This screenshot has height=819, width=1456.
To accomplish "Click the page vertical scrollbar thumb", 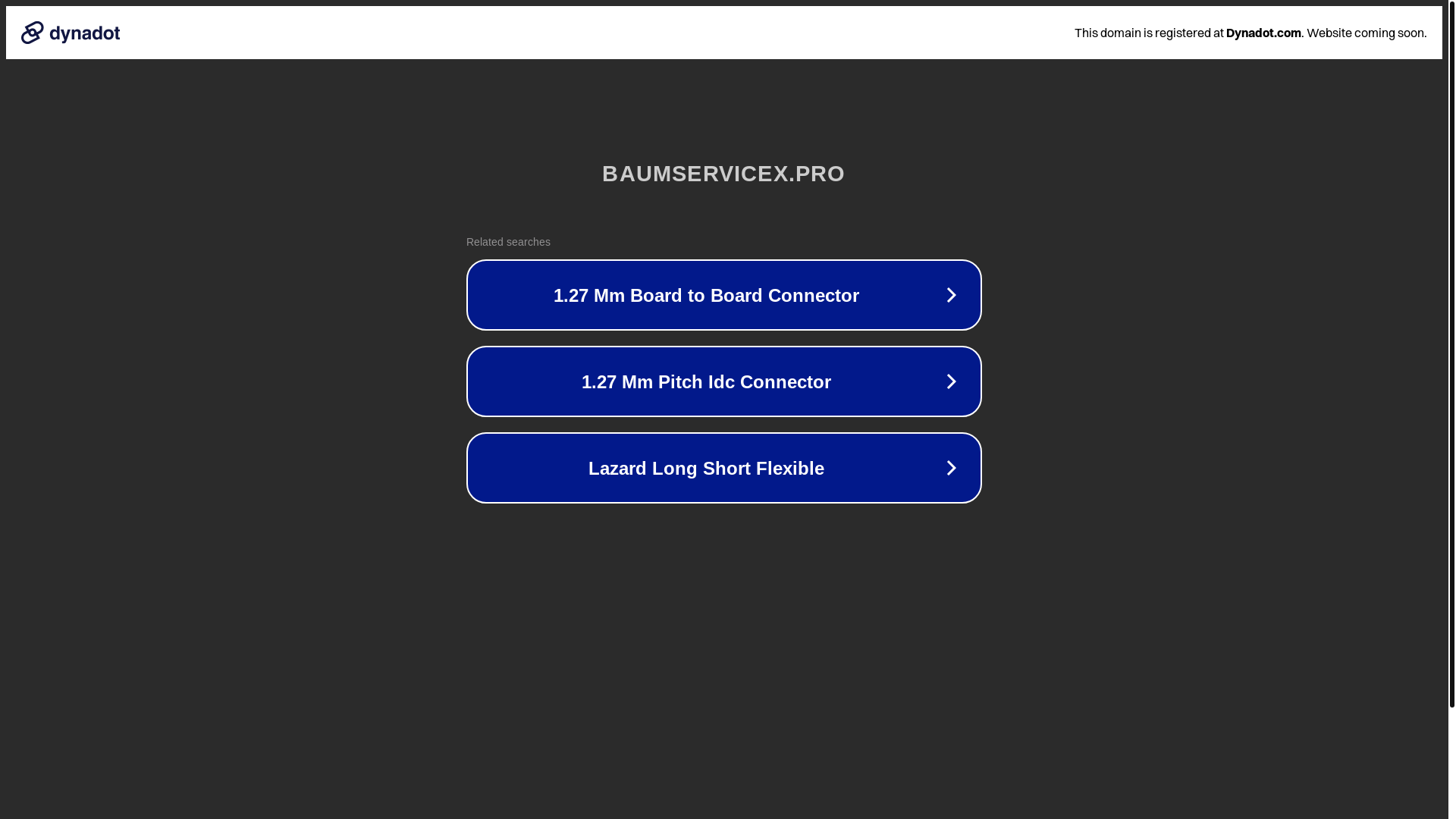I will [1451, 353].
